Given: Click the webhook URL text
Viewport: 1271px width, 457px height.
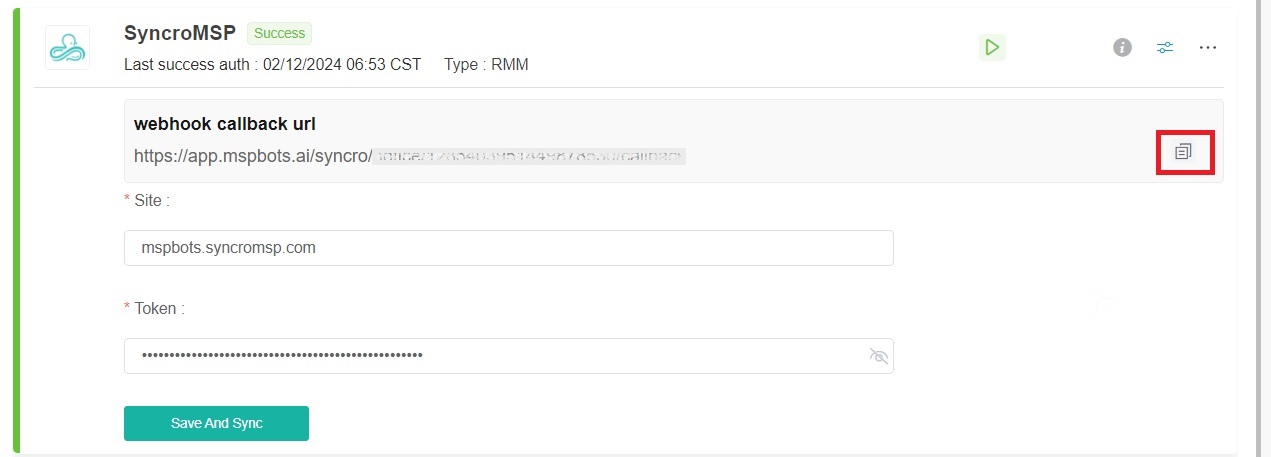Looking at the screenshot, I should tap(409, 156).
